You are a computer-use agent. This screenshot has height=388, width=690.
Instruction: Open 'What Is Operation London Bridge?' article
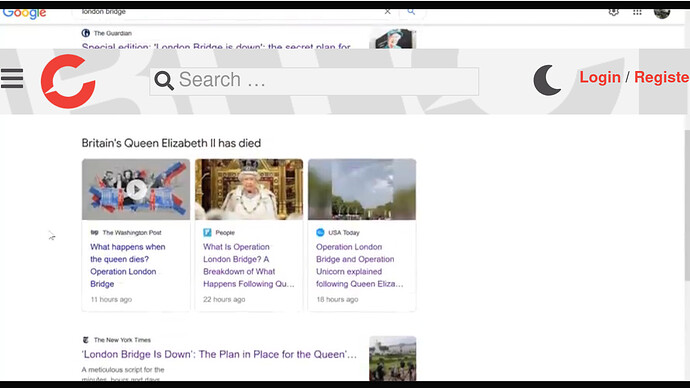pos(249,265)
